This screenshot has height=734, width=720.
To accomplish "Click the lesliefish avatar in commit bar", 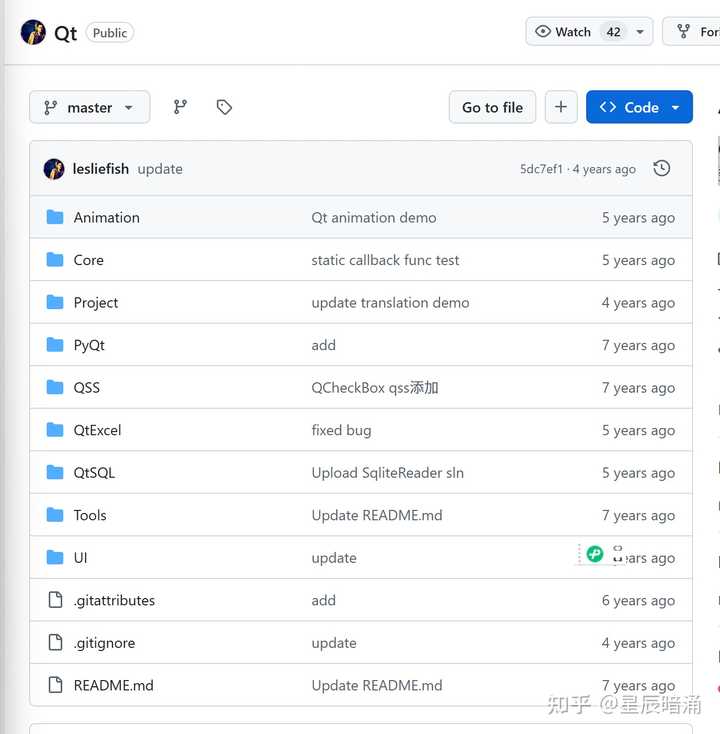I will pyautogui.click(x=54, y=169).
